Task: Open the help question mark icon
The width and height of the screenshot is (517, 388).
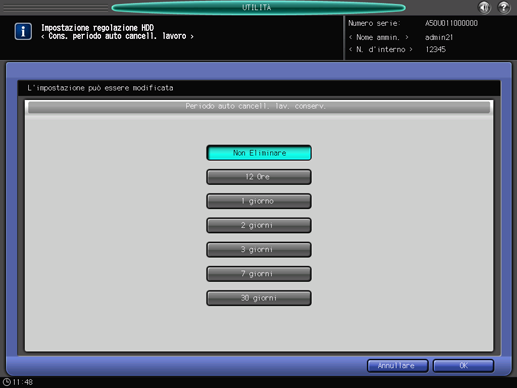Action: (x=504, y=7)
